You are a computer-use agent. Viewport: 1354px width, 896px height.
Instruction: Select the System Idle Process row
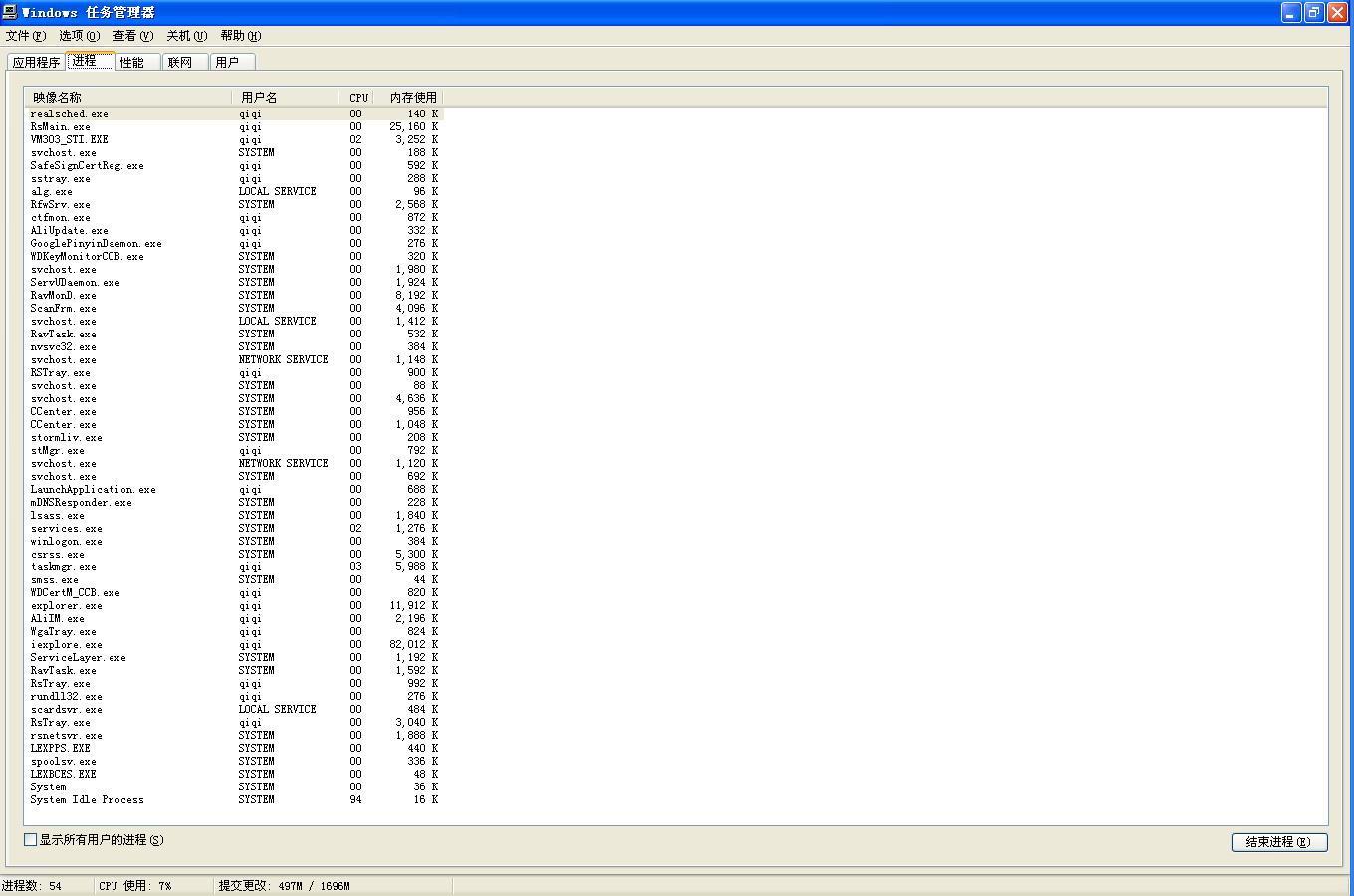(x=234, y=800)
